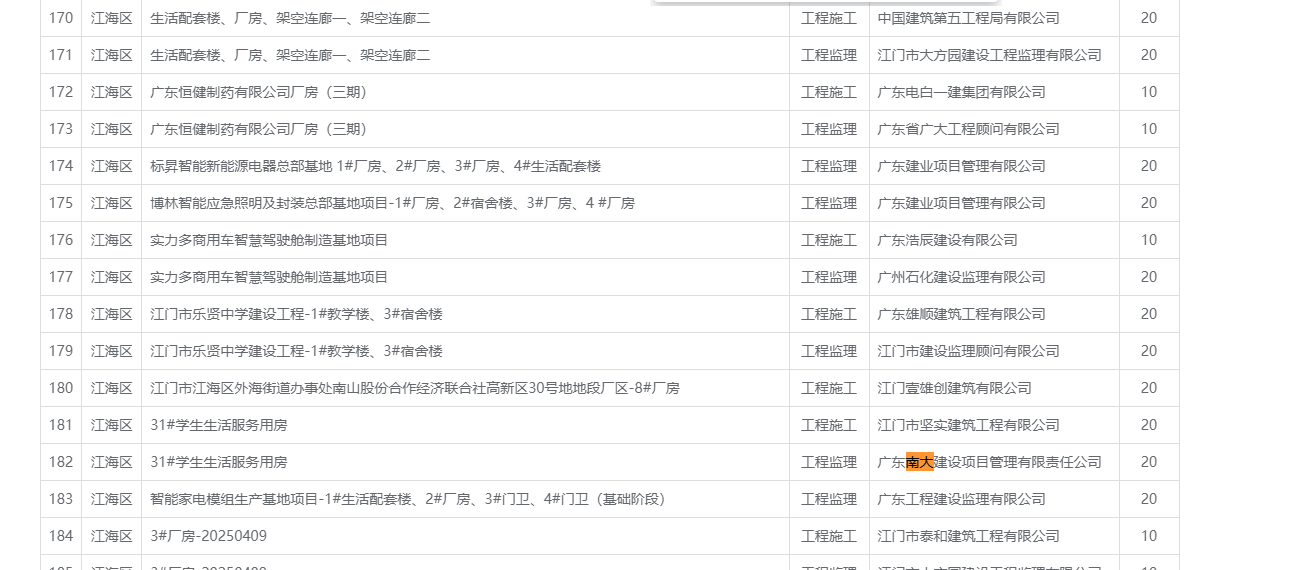Select 广州石化建设监理有限公司 cell
The height and width of the screenshot is (570, 1291).
coord(961,277)
